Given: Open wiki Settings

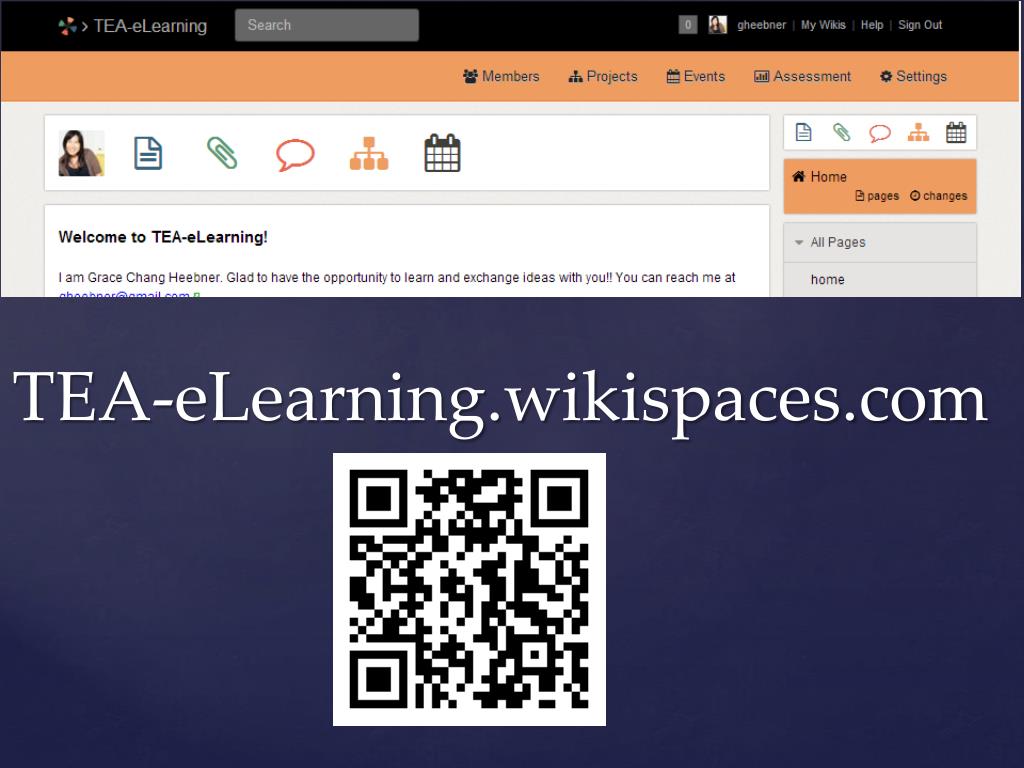Looking at the screenshot, I should 913,76.
